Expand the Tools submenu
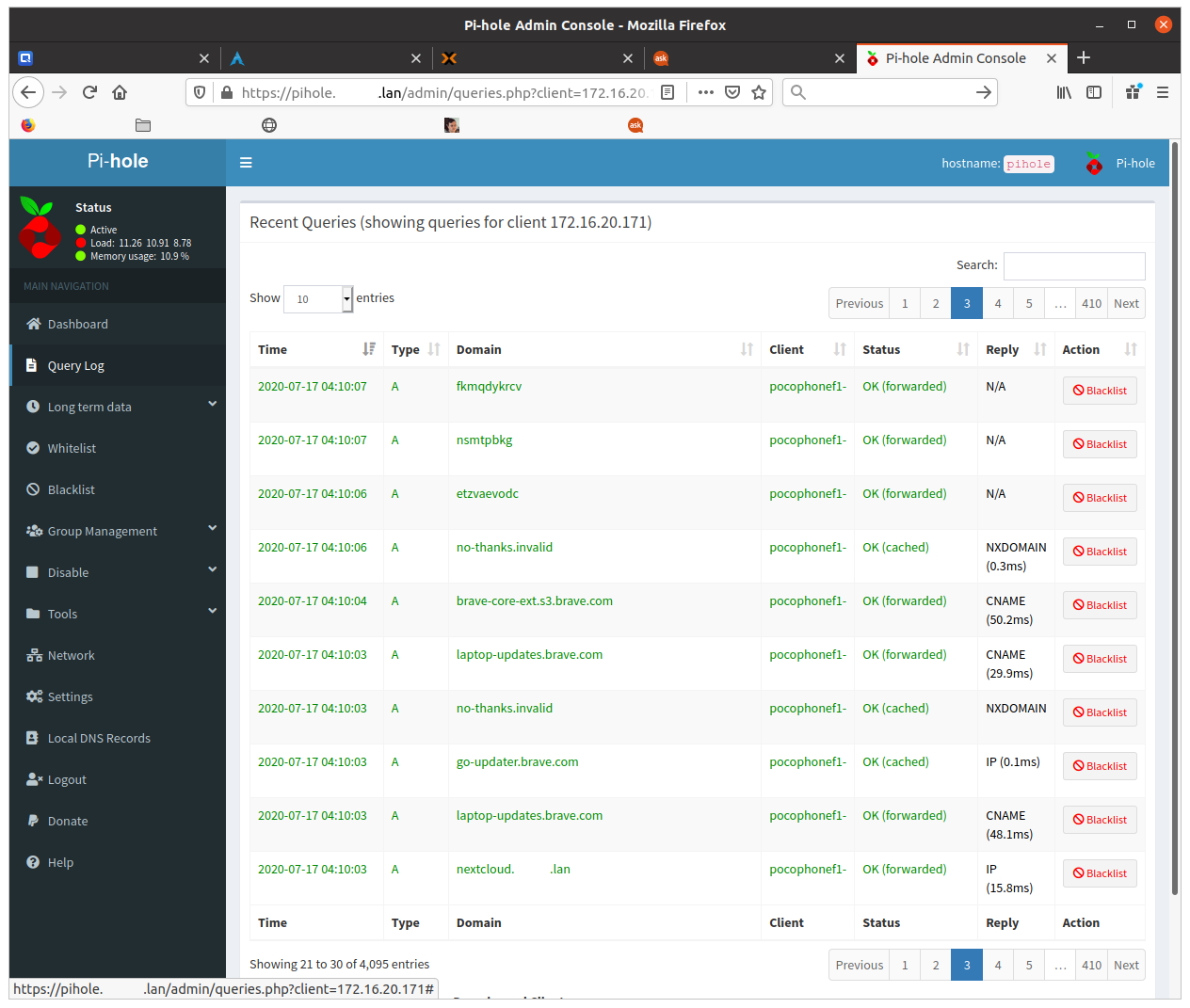 (x=118, y=614)
